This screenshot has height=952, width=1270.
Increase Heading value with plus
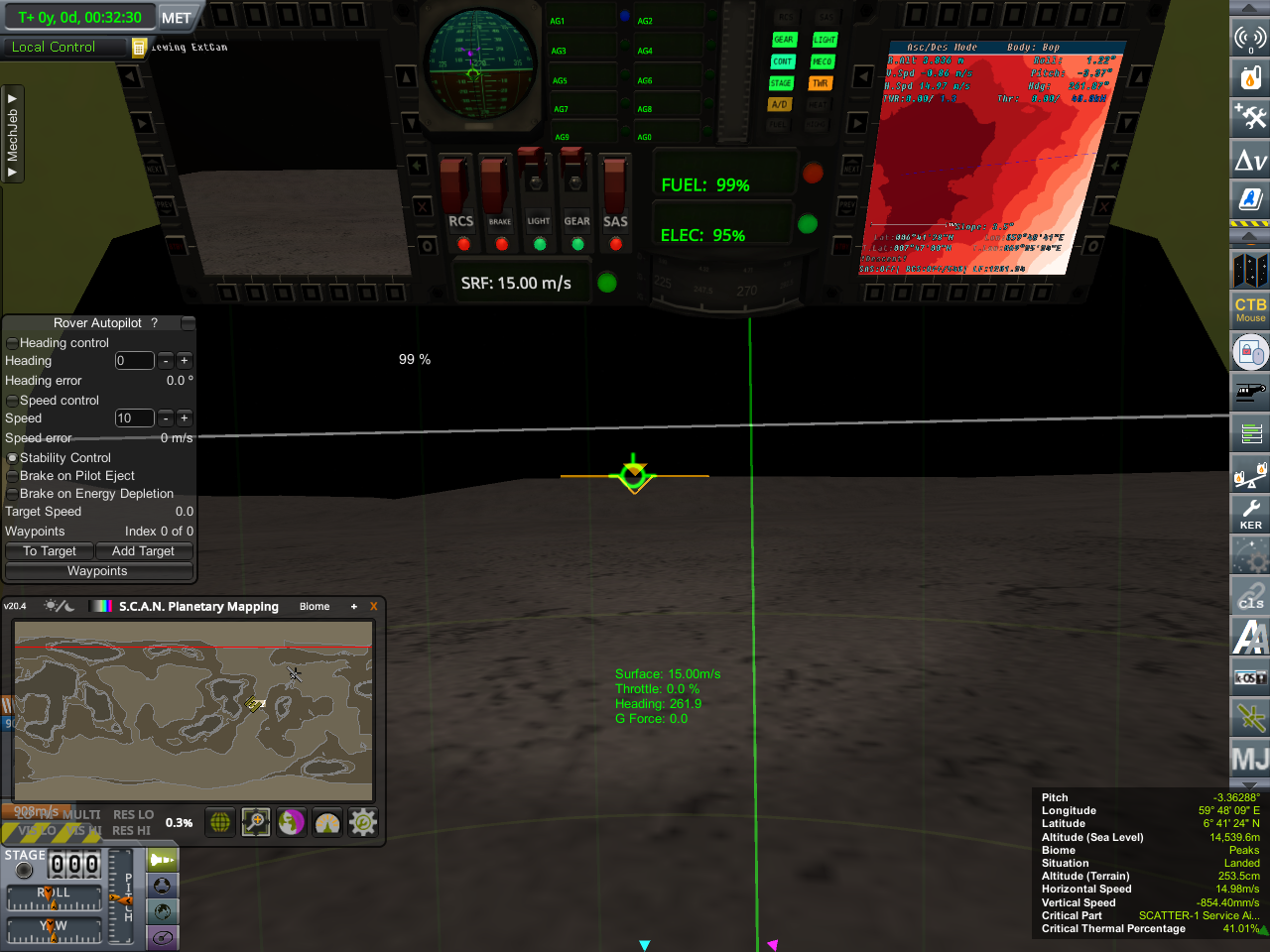(184, 361)
